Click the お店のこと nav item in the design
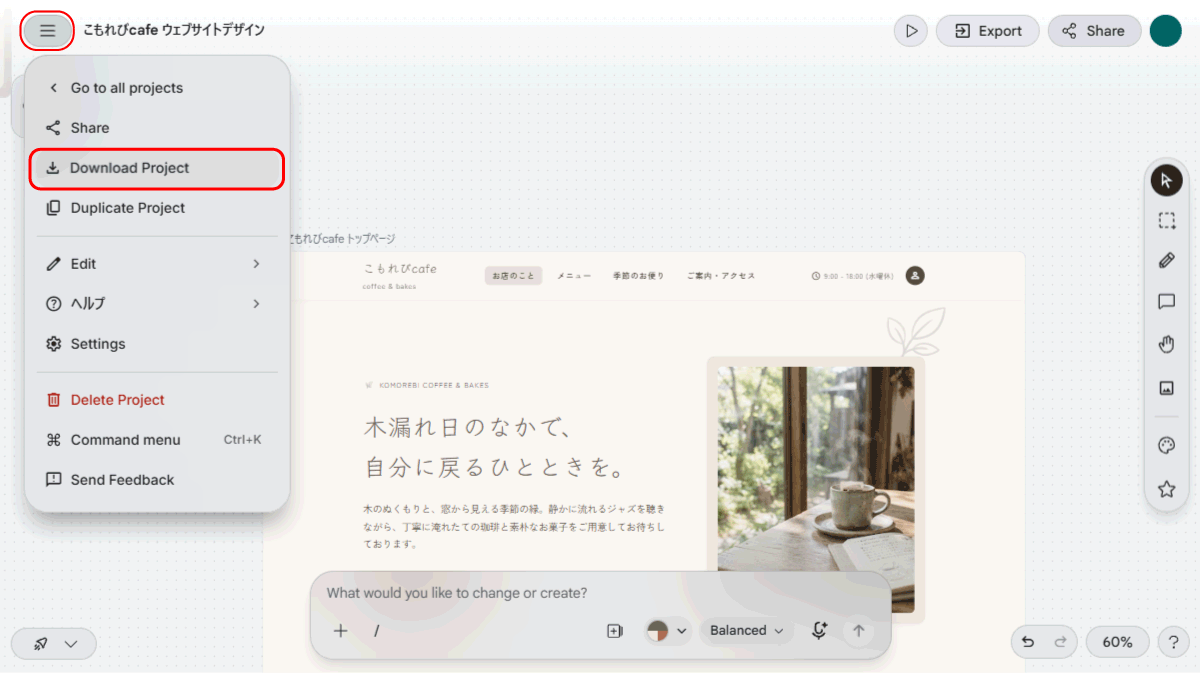The height and width of the screenshot is (675, 1200). coord(513,276)
